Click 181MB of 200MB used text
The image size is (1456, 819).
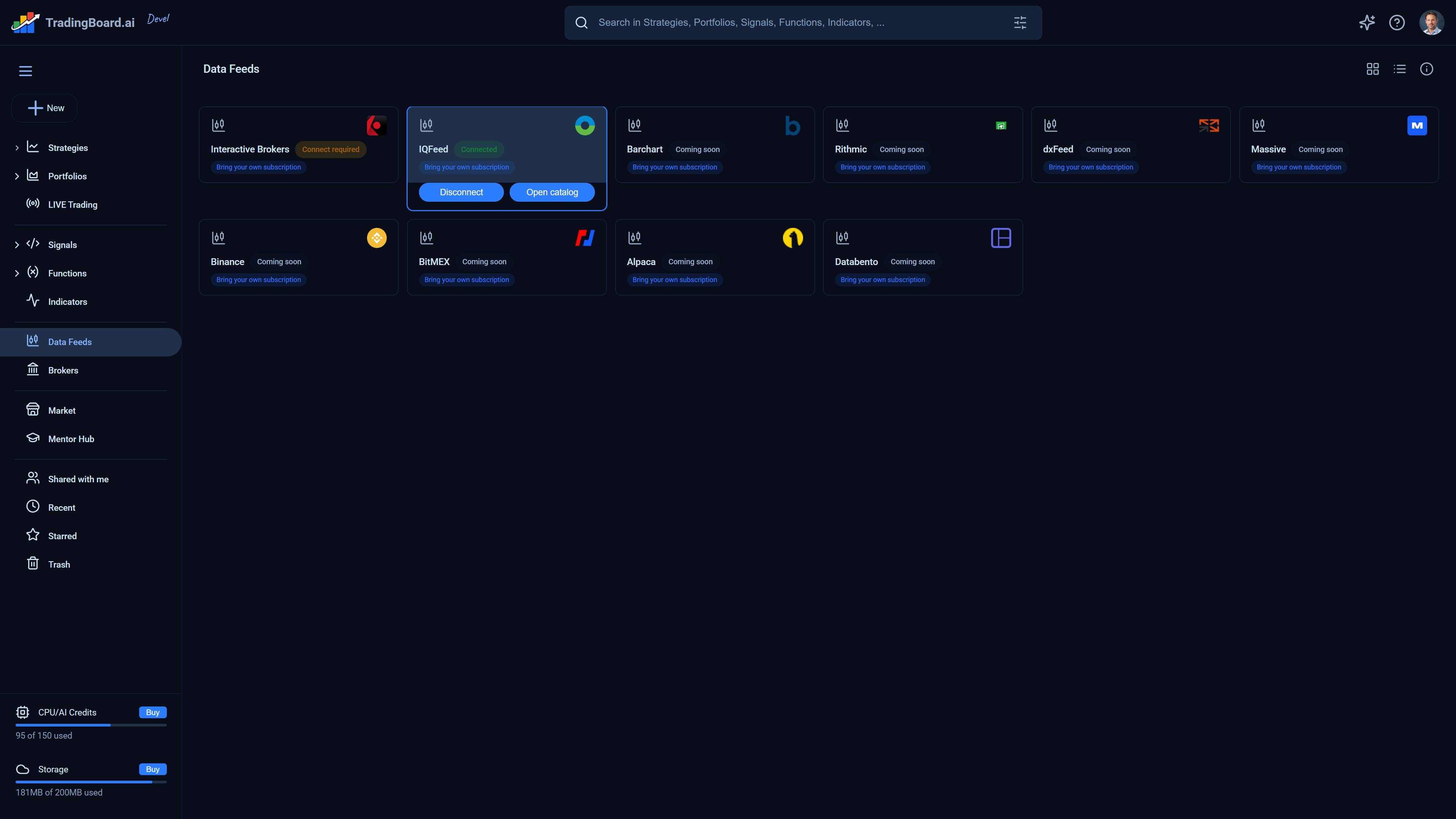(x=60, y=793)
